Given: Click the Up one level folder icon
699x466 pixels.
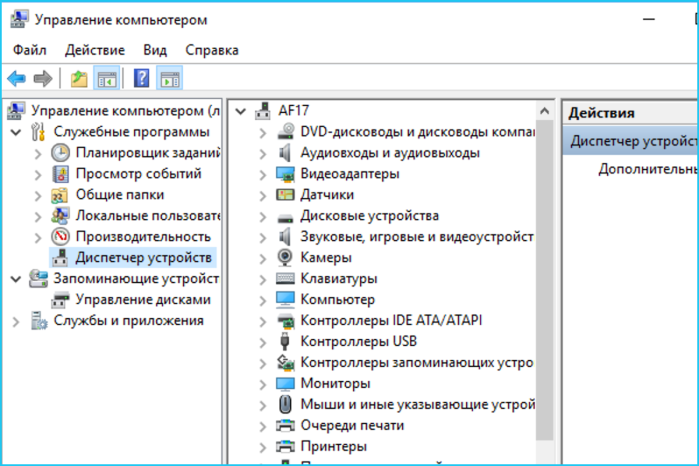Looking at the screenshot, I should click(x=79, y=79).
